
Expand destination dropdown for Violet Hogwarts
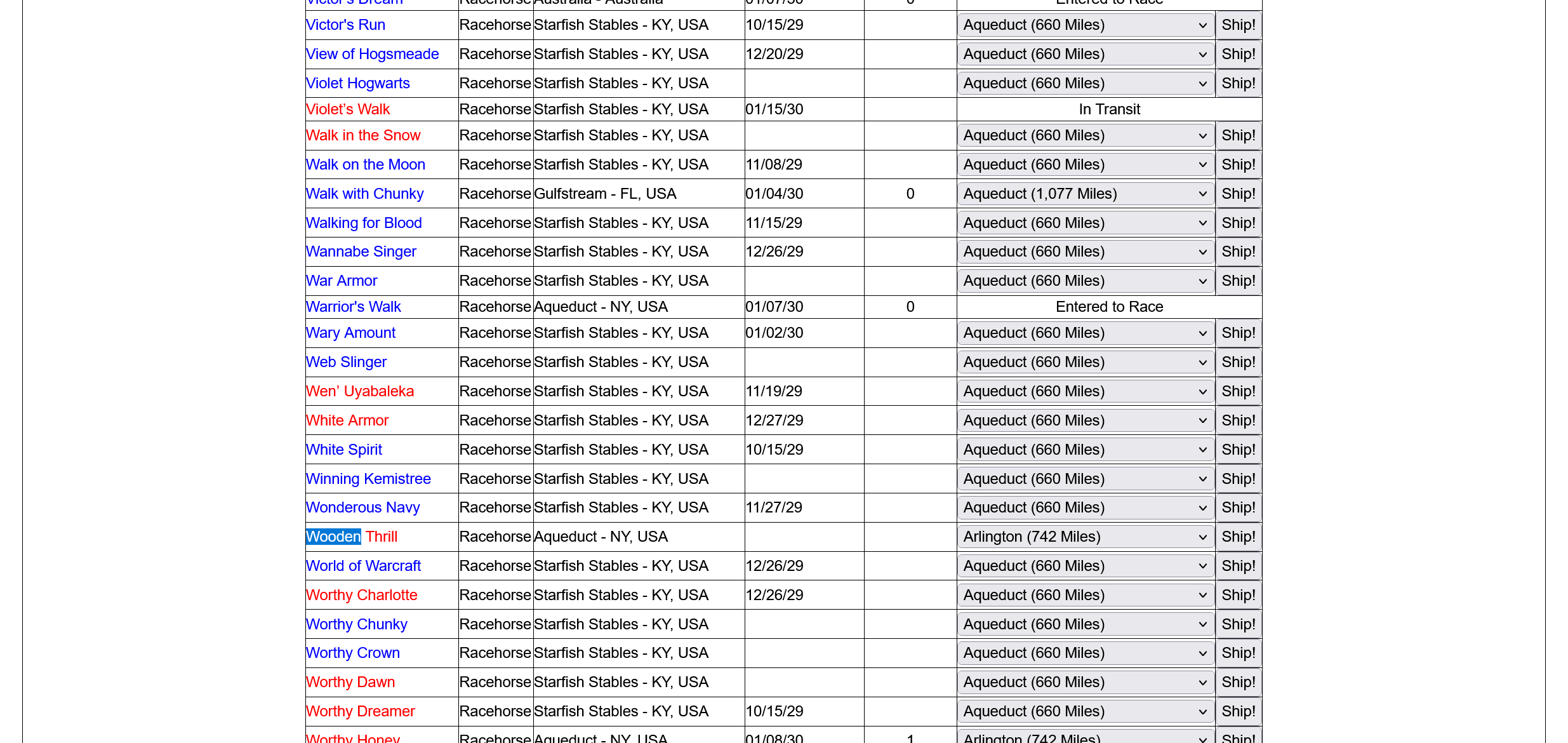(x=1085, y=83)
